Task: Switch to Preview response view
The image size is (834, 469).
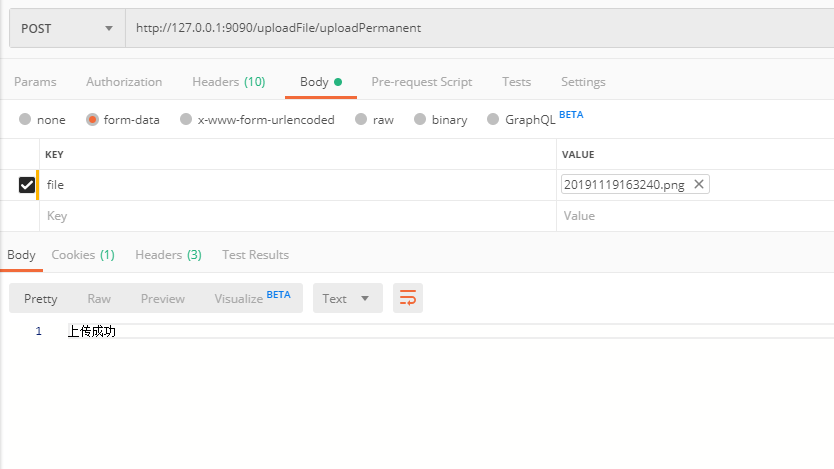Action: pos(163,298)
